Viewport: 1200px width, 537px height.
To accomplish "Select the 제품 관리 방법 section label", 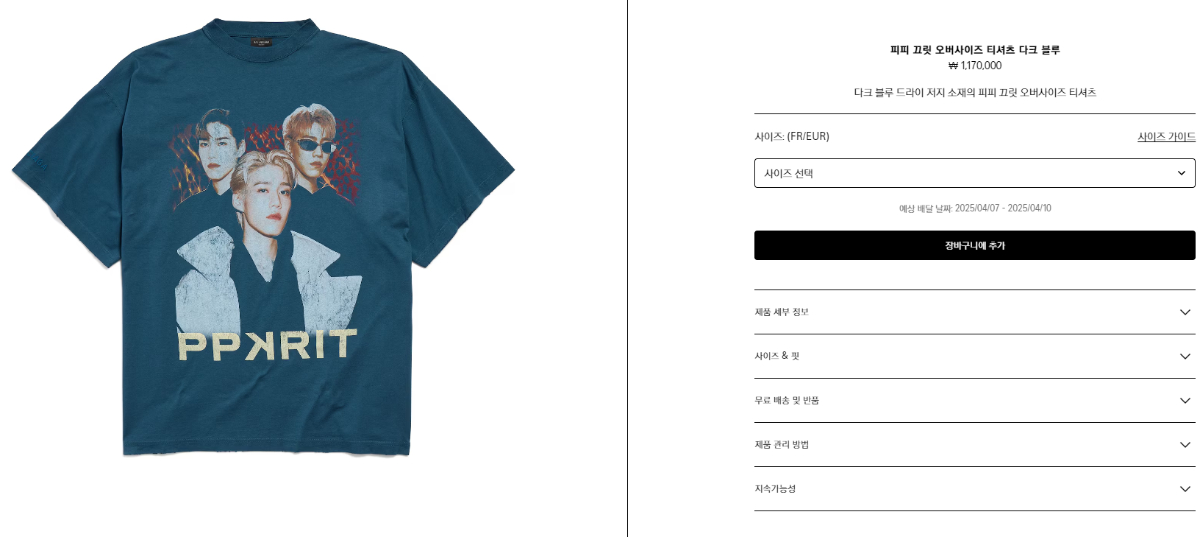I will point(781,444).
